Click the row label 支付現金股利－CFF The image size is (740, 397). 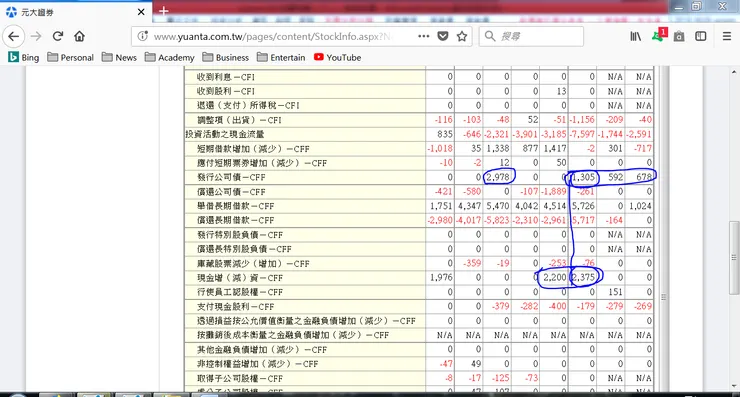235,307
